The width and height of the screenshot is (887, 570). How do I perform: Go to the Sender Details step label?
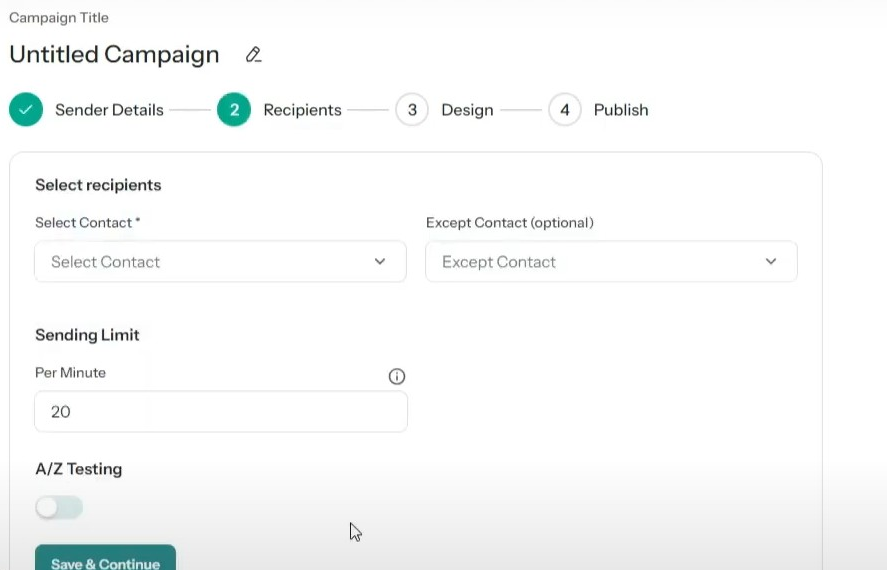coord(109,110)
